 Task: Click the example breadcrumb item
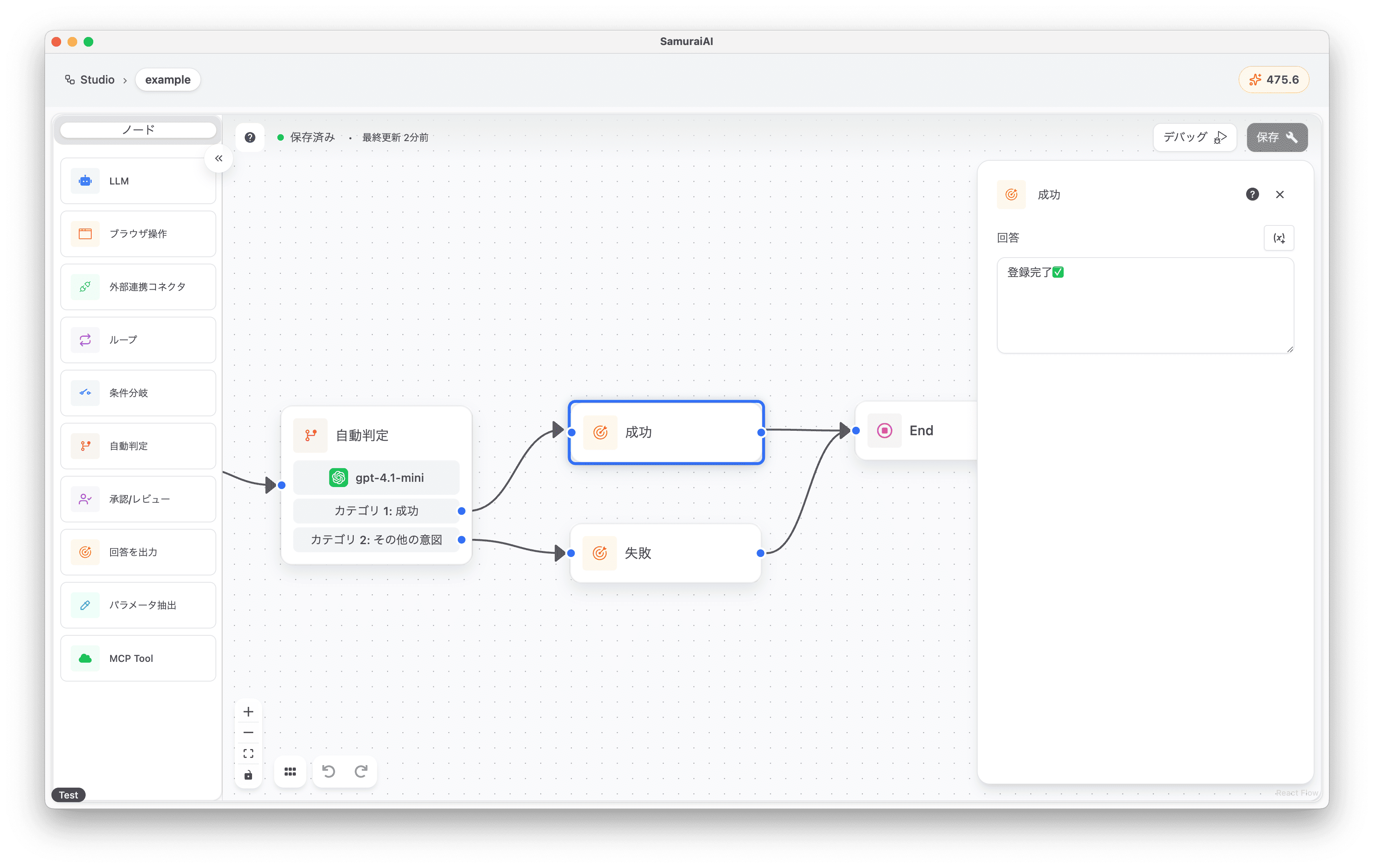168,80
